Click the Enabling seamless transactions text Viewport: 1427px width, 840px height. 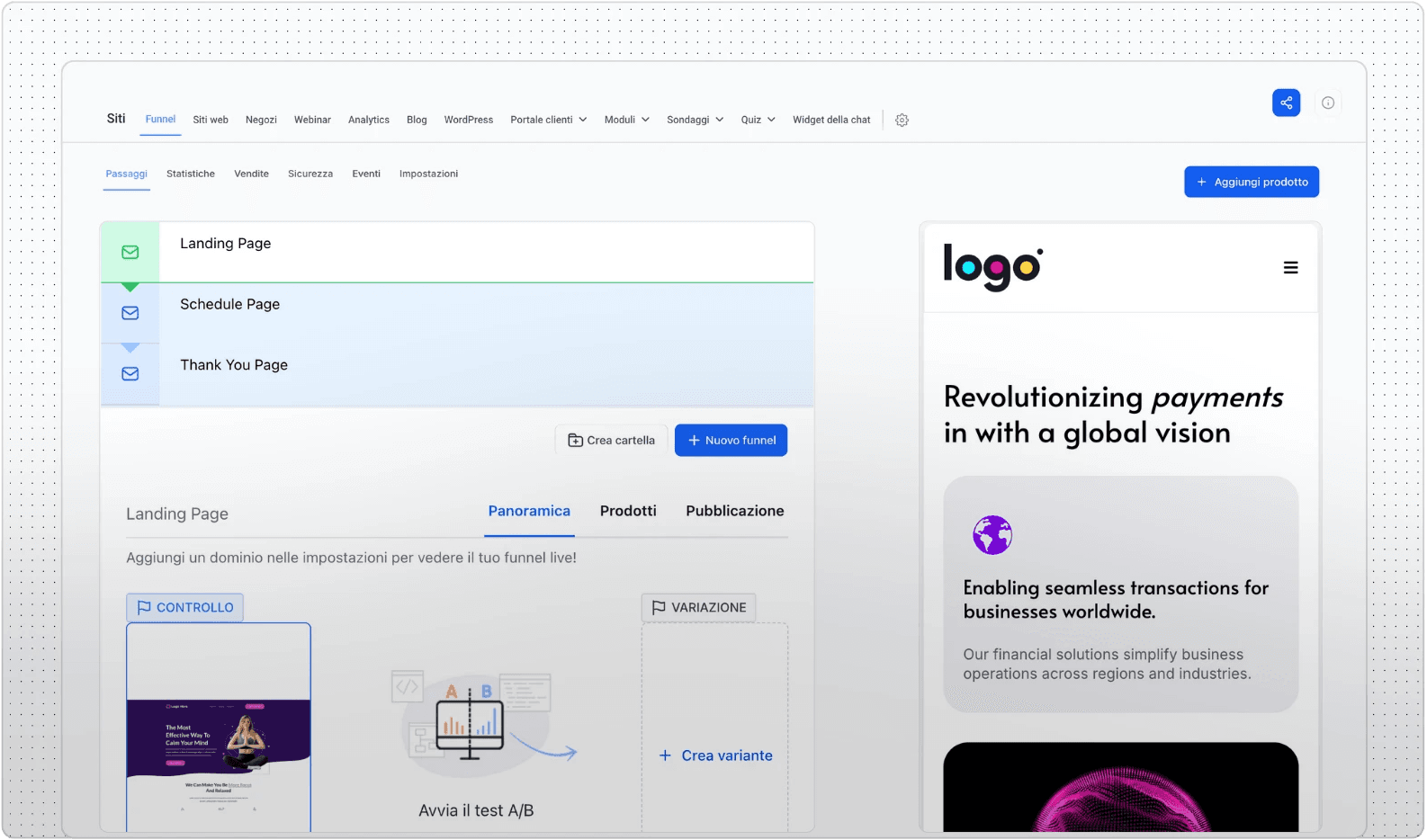coord(1116,599)
